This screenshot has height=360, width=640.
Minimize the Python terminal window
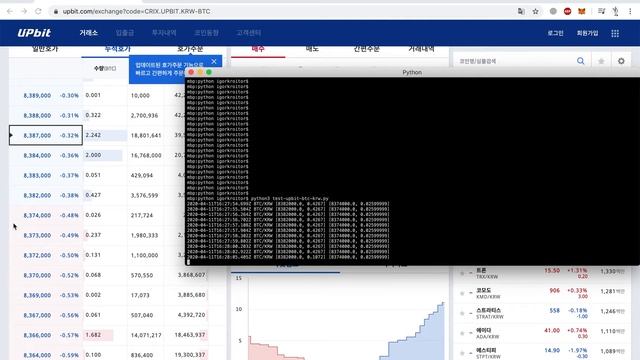(200, 72)
